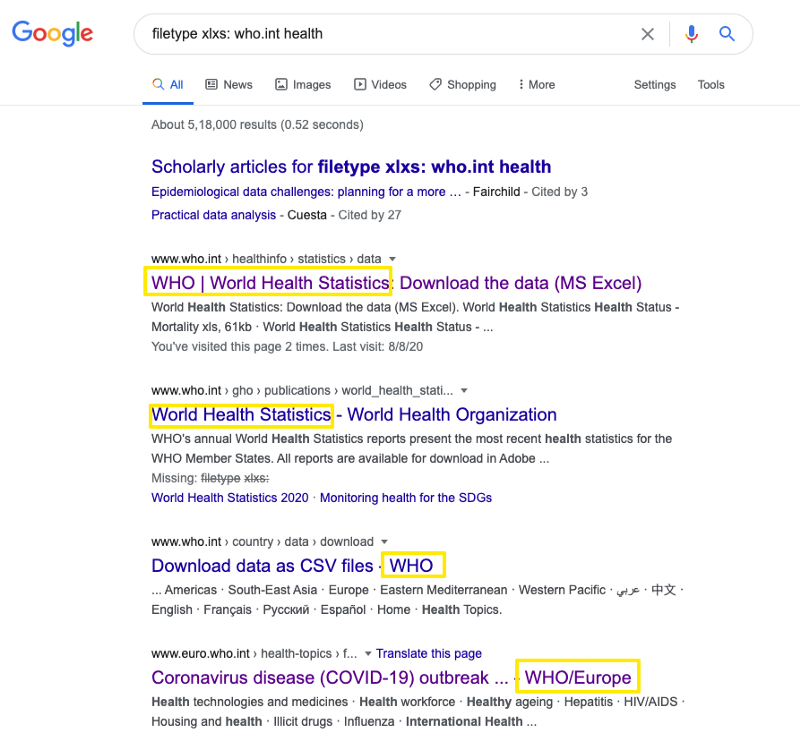The image size is (800, 749).
Task: Open Monitoring health for the SDGs link
Action: [405, 497]
